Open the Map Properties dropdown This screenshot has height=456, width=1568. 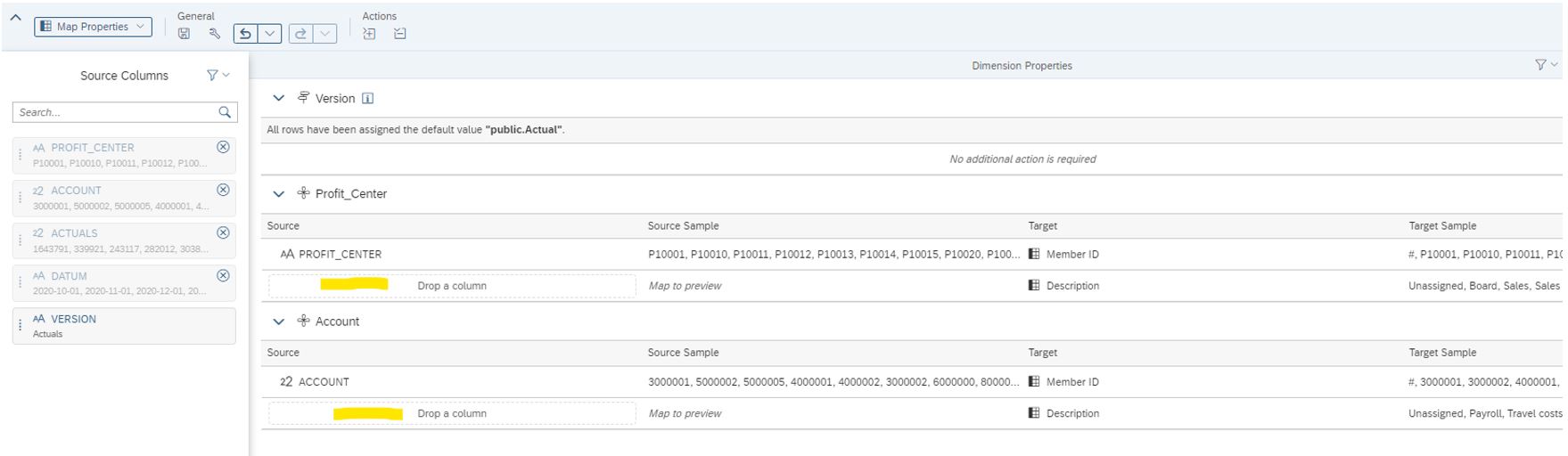(x=93, y=27)
